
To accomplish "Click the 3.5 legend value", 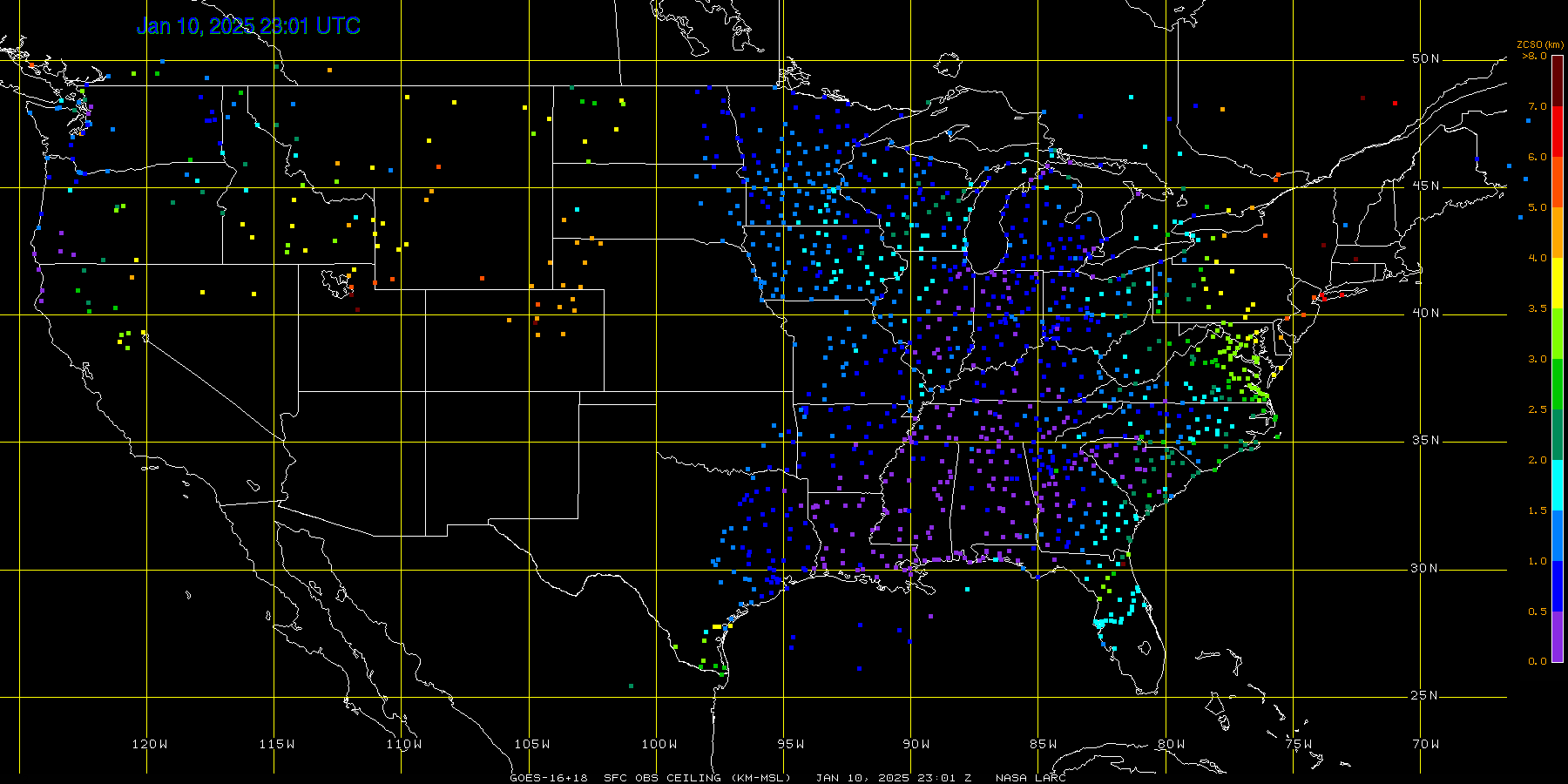I will (1538, 308).
